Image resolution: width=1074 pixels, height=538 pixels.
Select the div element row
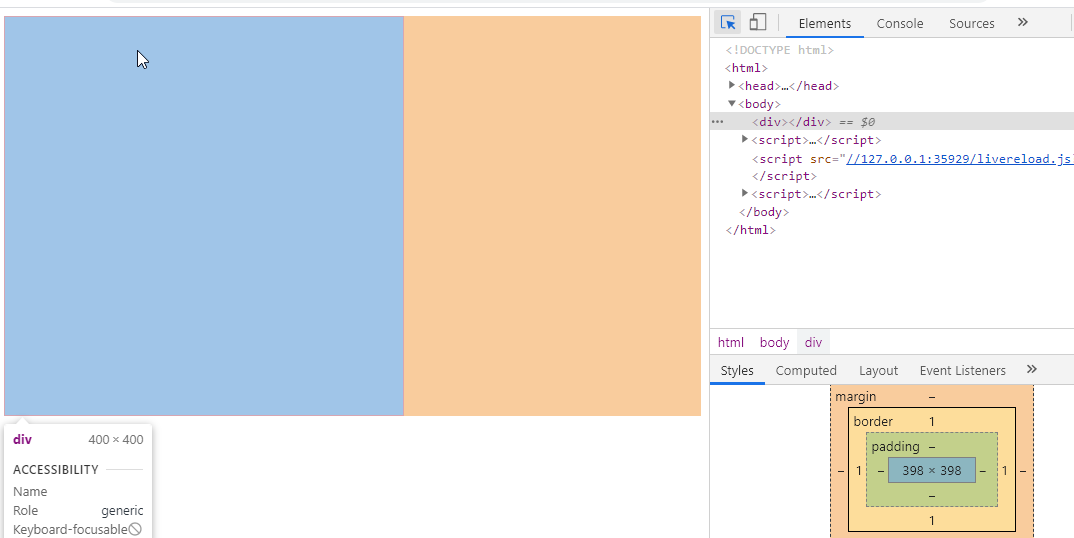point(892,121)
